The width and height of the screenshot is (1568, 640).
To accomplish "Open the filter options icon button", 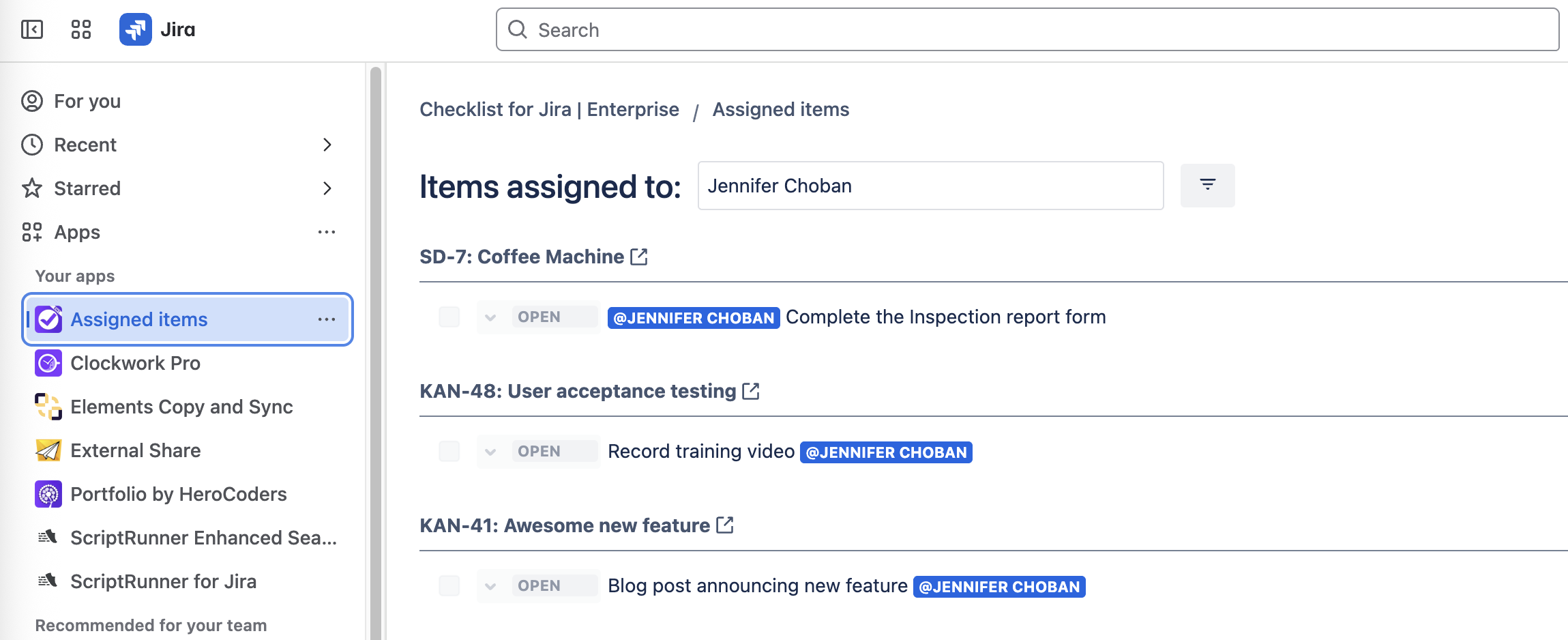I will [x=1207, y=185].
